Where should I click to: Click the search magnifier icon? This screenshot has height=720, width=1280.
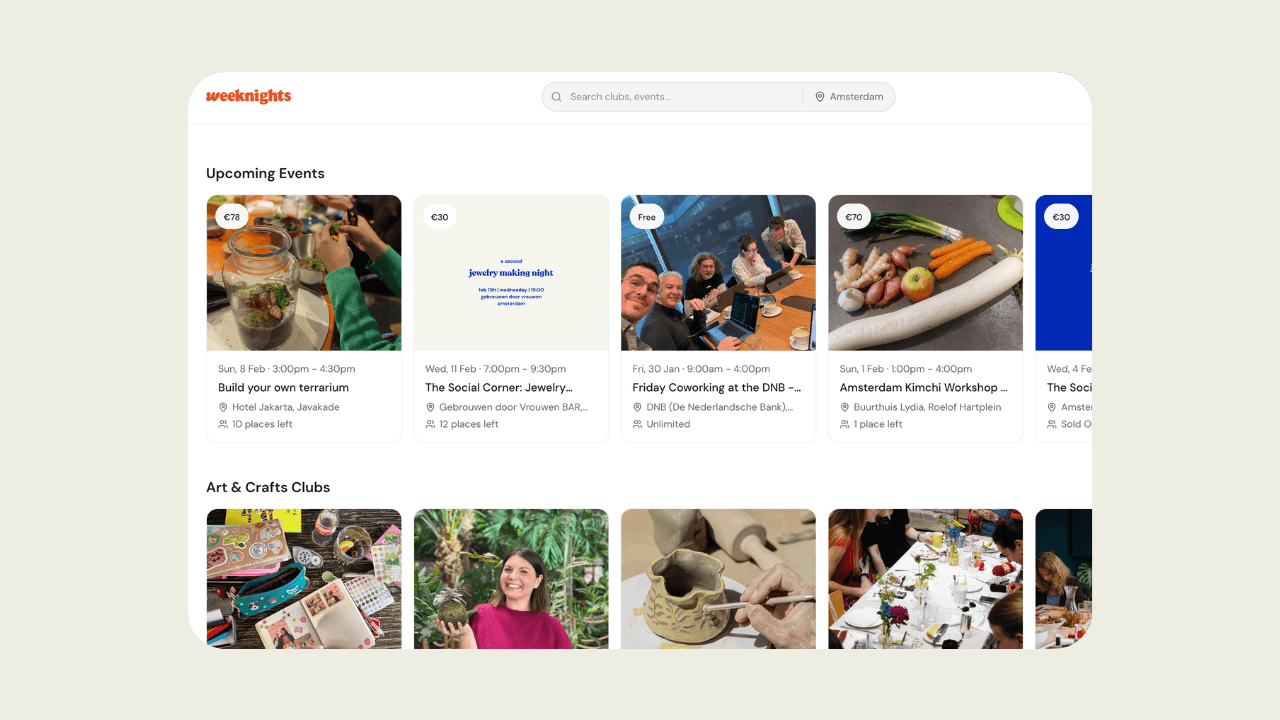(x=556, y=97)
